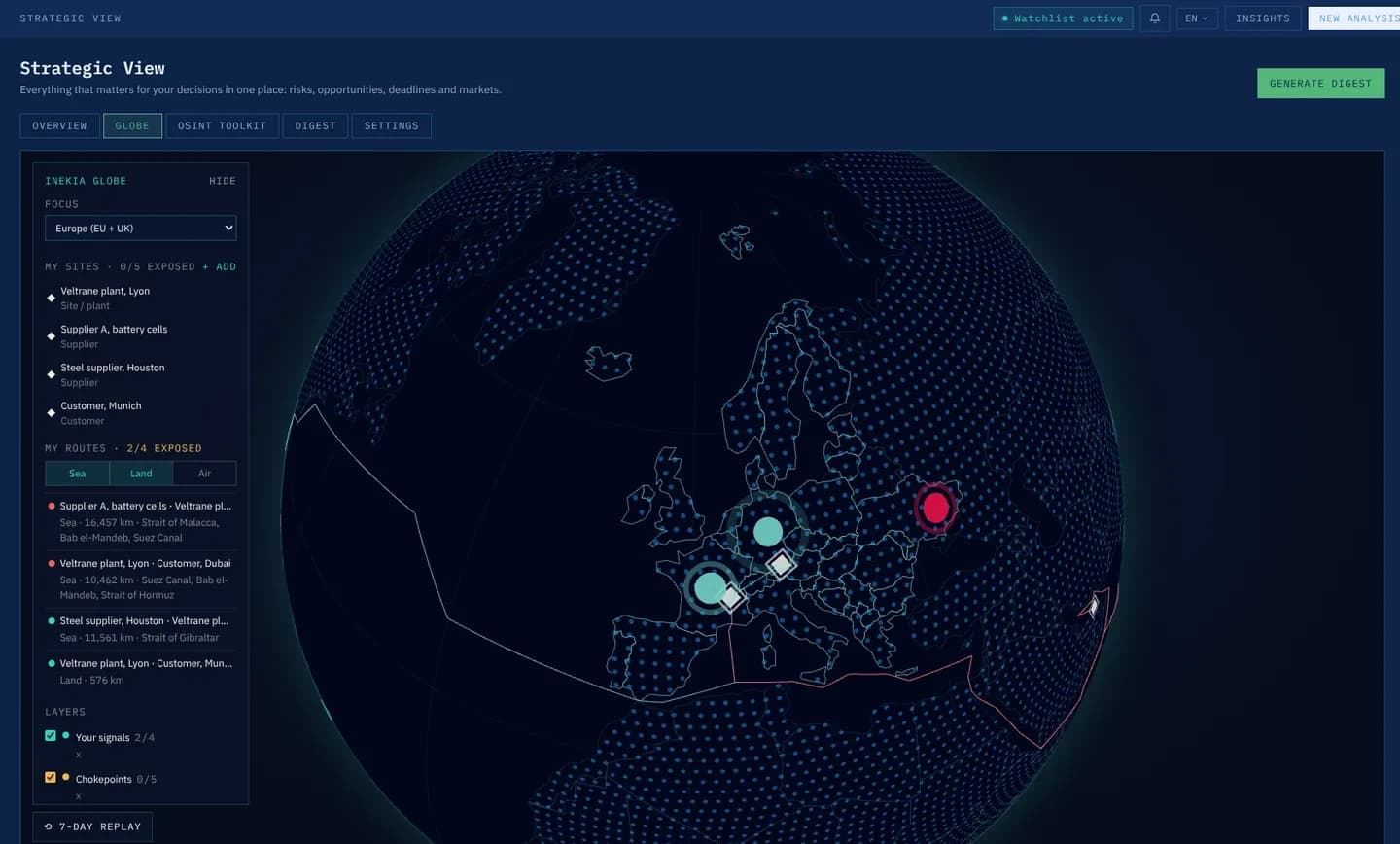Viewport: 1400px width, 844px height.
Task: Select the teal signal circle over Germany
Action: tap(768, 531)
